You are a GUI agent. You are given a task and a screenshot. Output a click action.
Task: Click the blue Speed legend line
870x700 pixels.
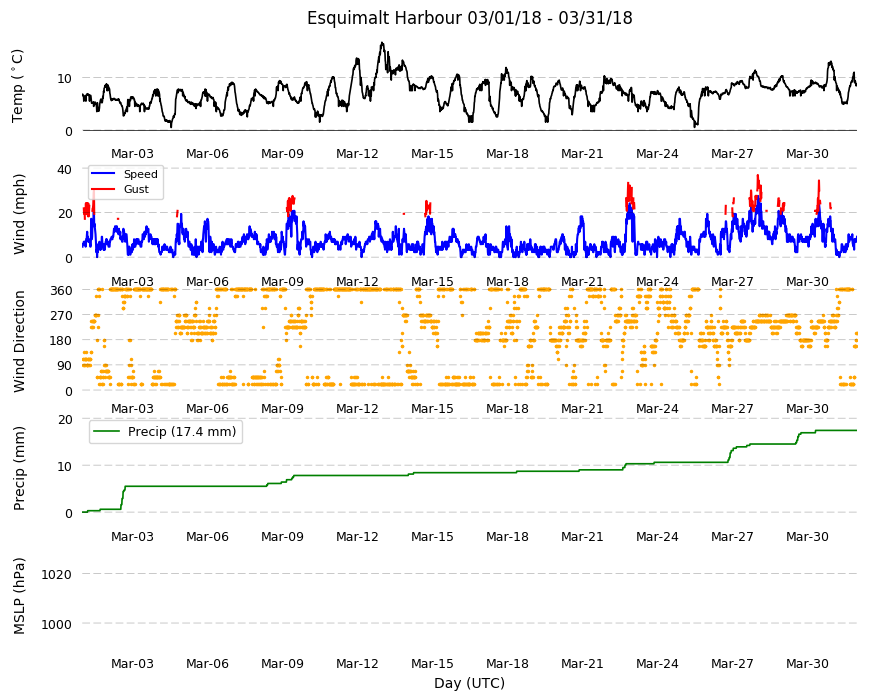(103, 174)
